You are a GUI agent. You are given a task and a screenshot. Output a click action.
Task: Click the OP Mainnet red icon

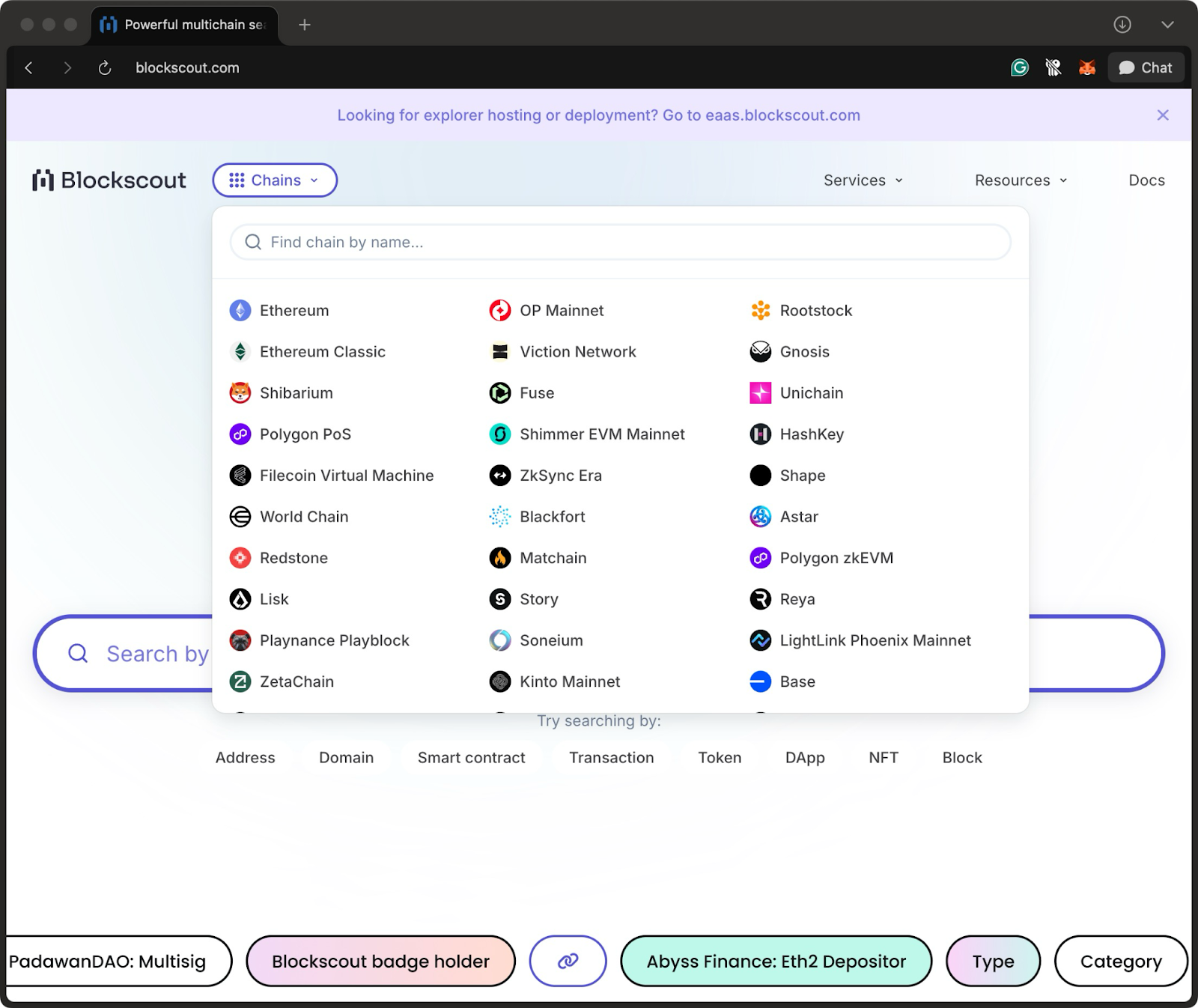(x=500, y=311)
